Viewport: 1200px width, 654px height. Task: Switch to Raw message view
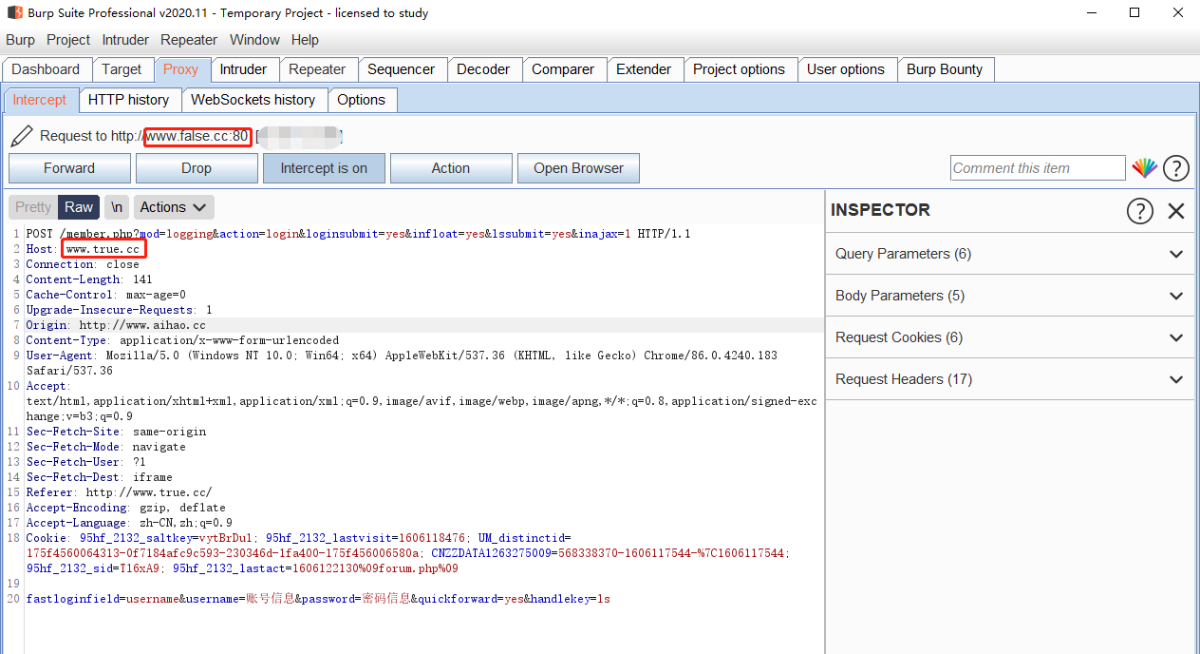click(x=78, y=207)
